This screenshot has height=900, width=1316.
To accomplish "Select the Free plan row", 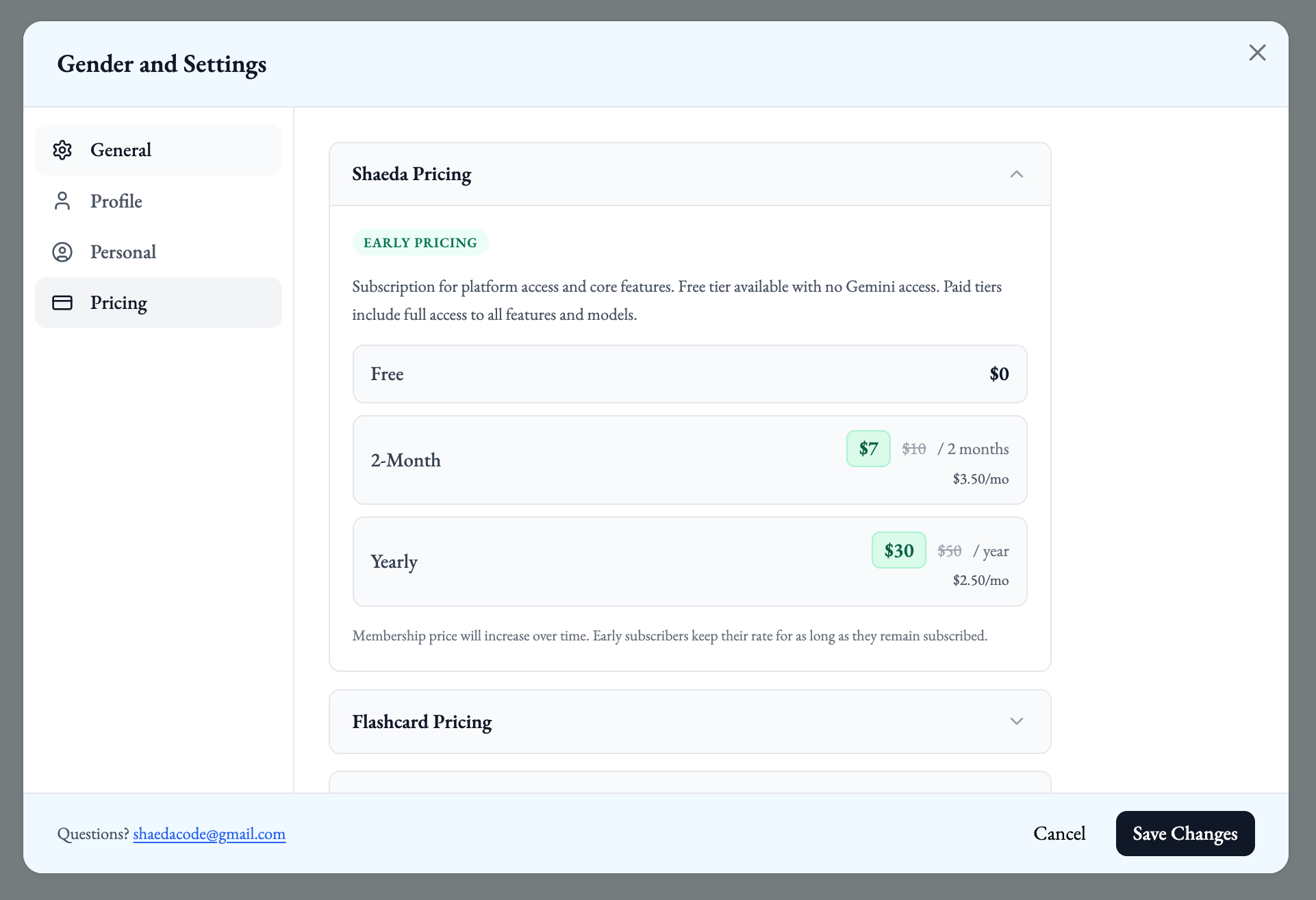I will [689, 374].
